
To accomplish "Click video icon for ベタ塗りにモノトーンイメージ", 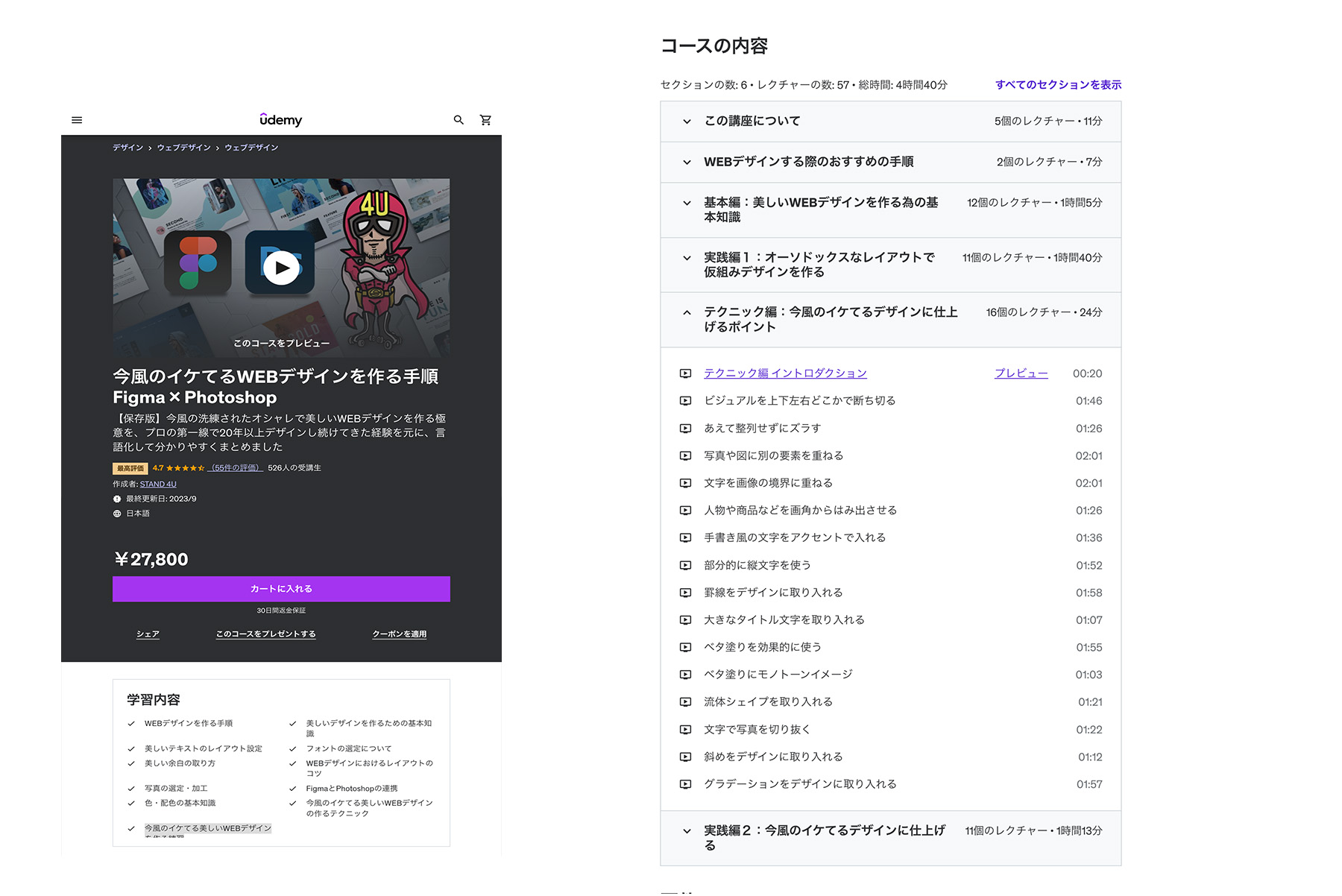I will pyautogui.click(x=685, y=675).
